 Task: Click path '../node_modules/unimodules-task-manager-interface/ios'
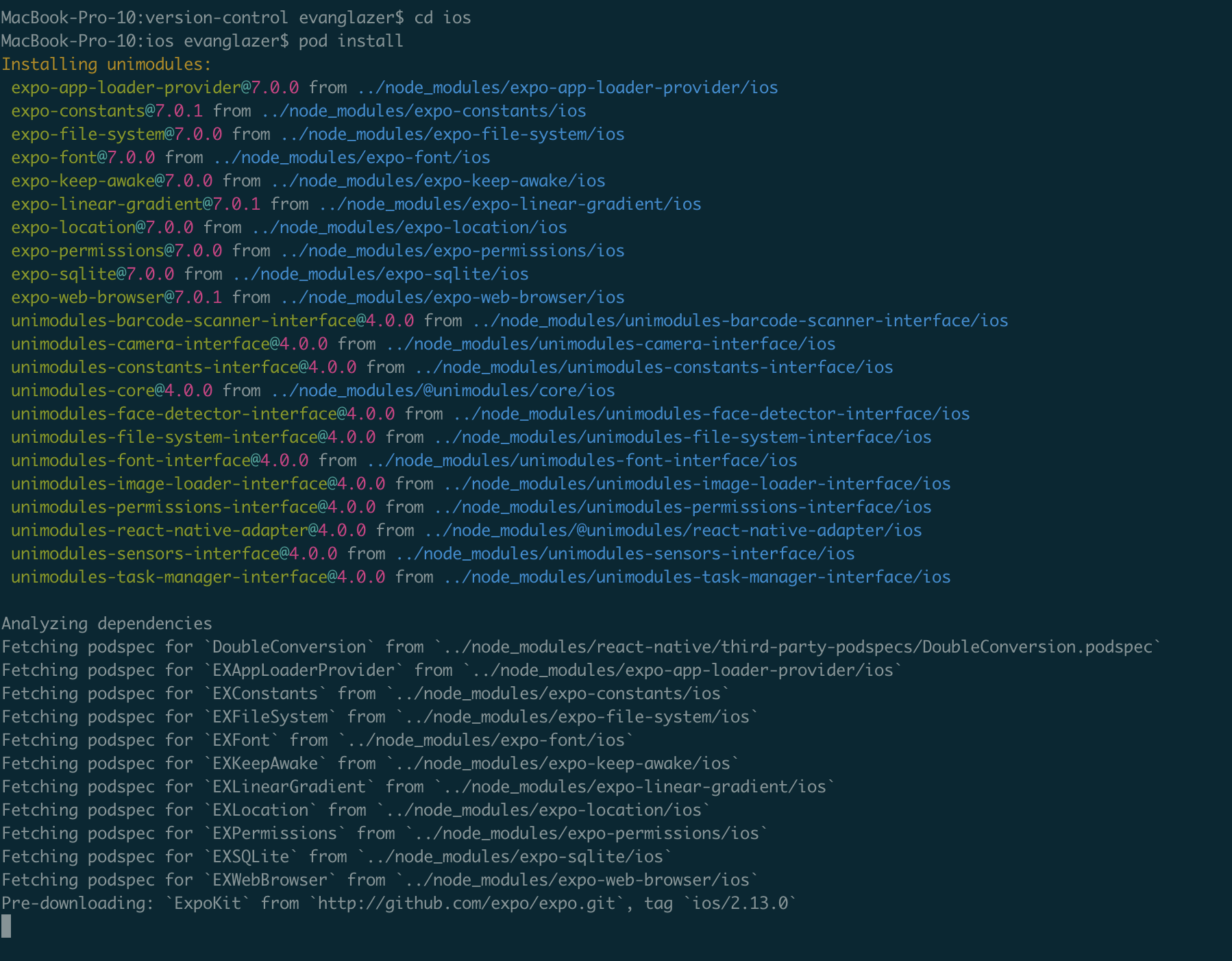click(698, 577)
